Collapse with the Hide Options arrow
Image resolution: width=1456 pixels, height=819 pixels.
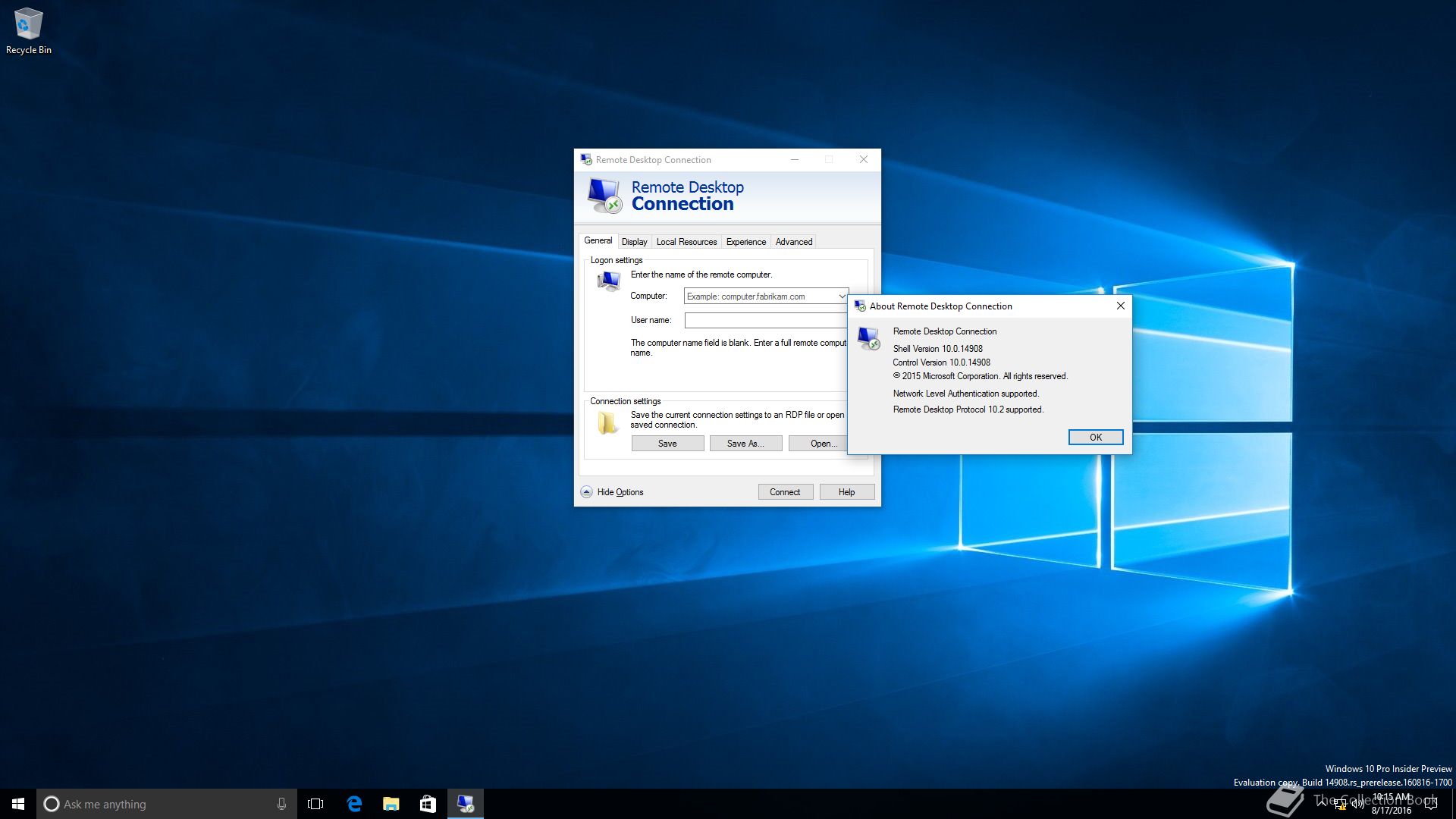tap(586, 491)
